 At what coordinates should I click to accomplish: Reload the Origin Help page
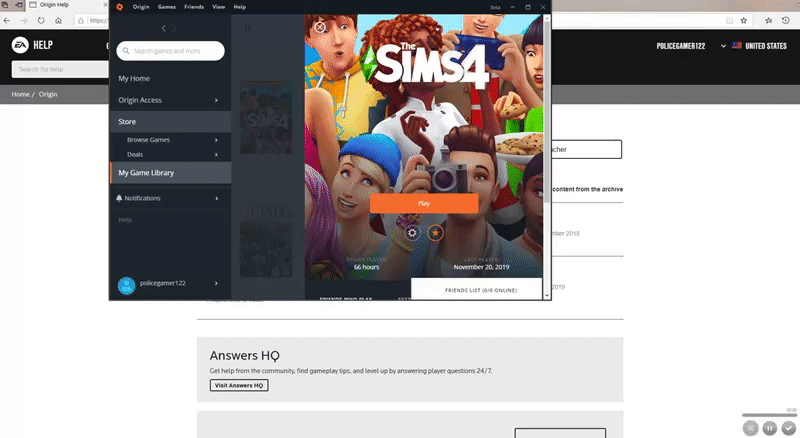41,20
